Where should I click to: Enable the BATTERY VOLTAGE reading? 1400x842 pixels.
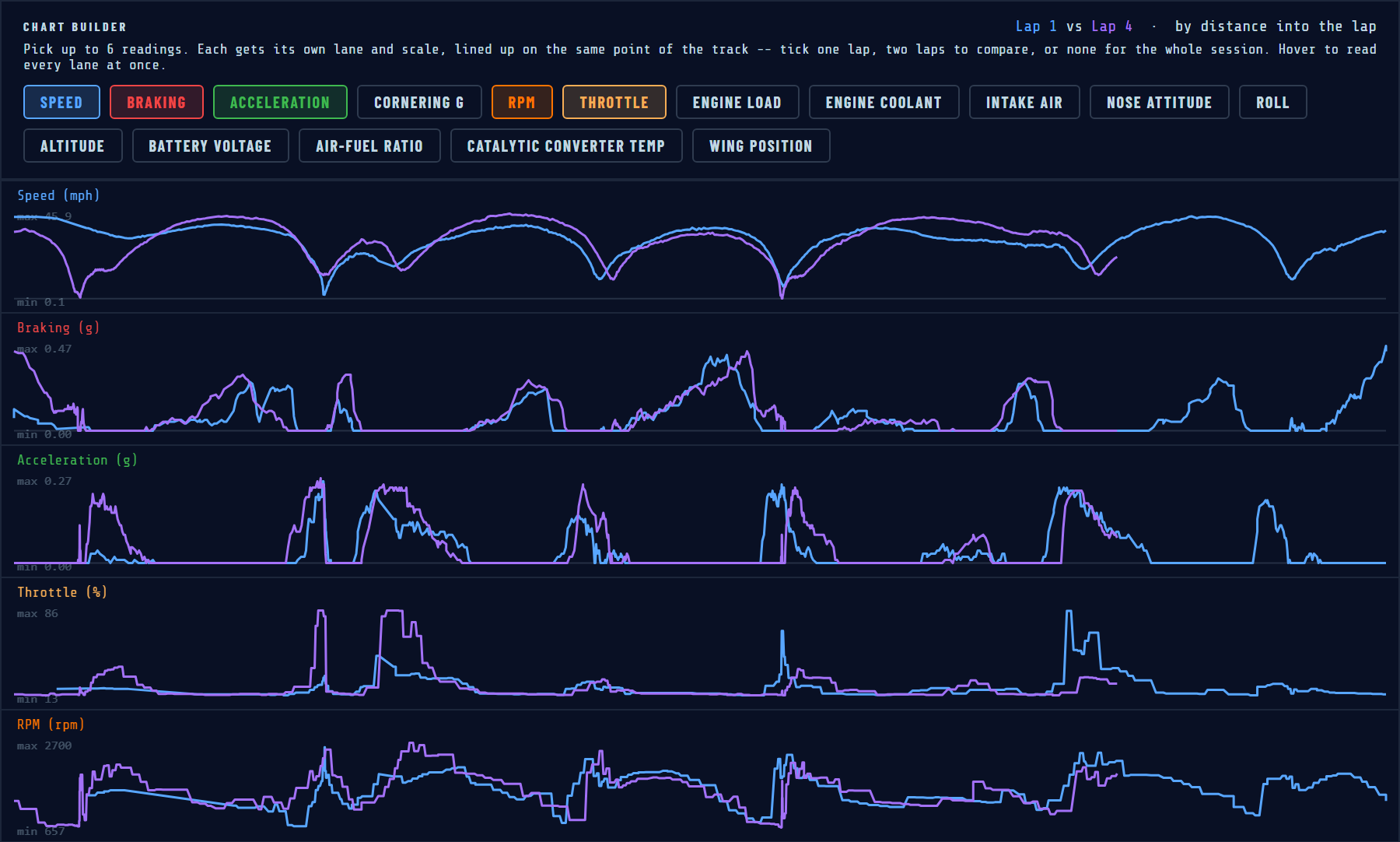[211, 146]
